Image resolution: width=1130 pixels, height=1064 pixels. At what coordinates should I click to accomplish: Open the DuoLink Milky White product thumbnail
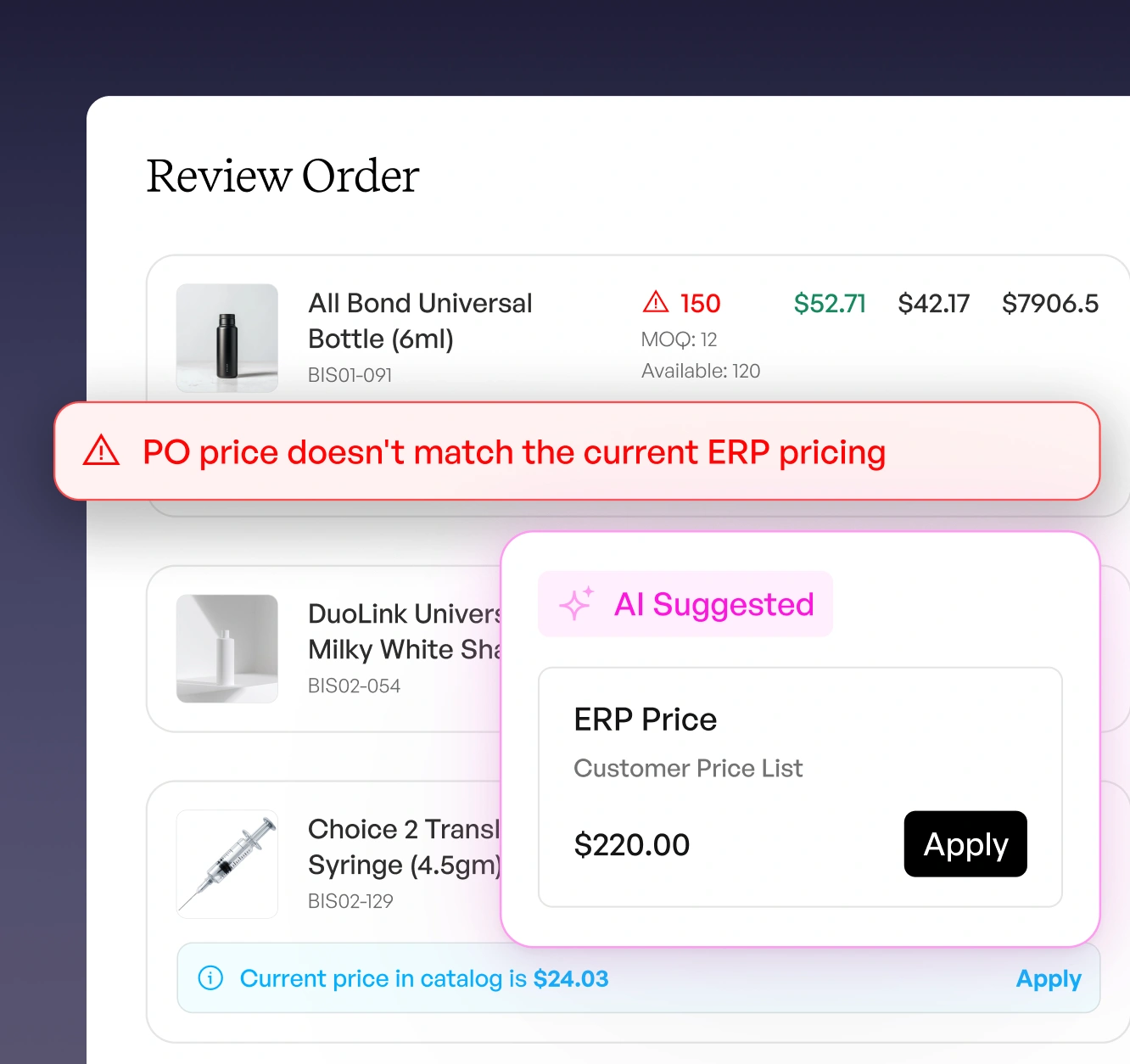pos(227,648)
